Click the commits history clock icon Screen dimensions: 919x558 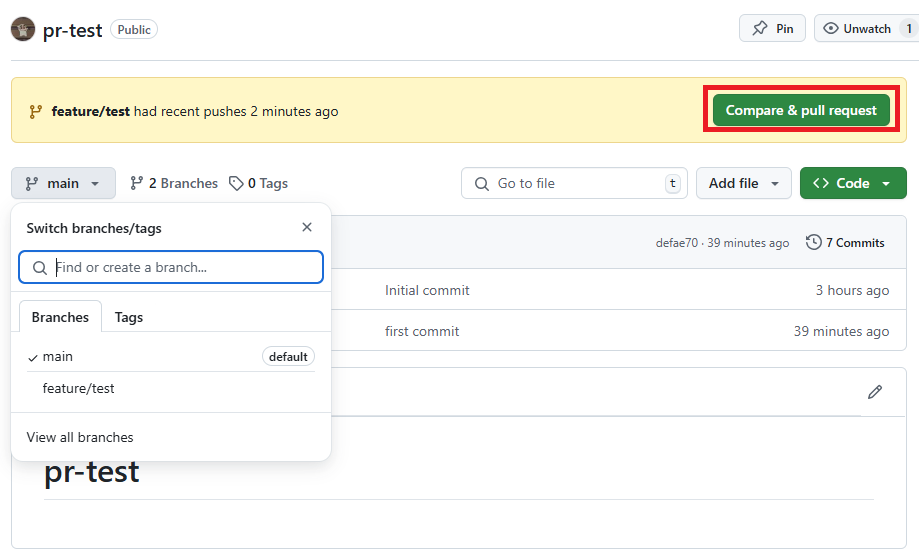[x=814, y=242]
